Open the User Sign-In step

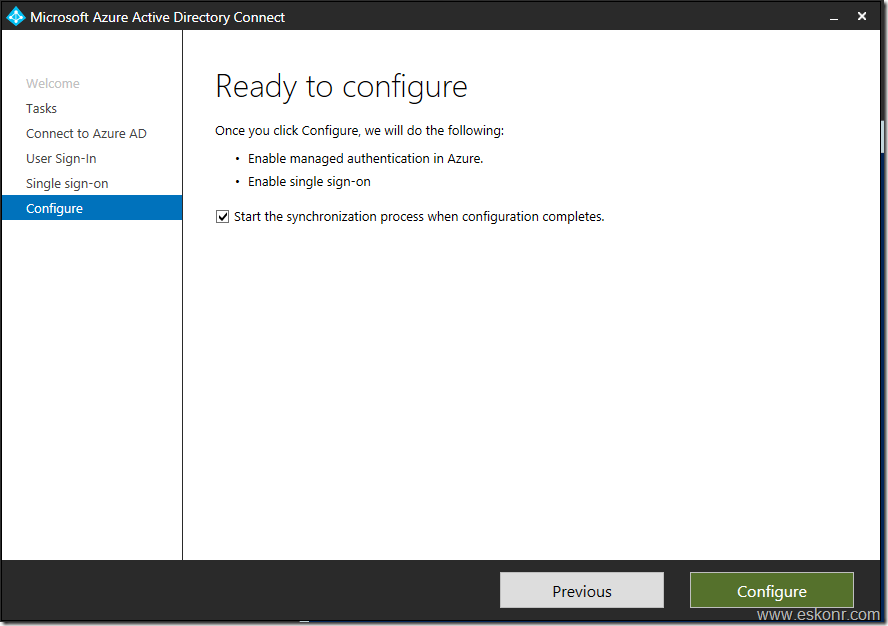61,158
